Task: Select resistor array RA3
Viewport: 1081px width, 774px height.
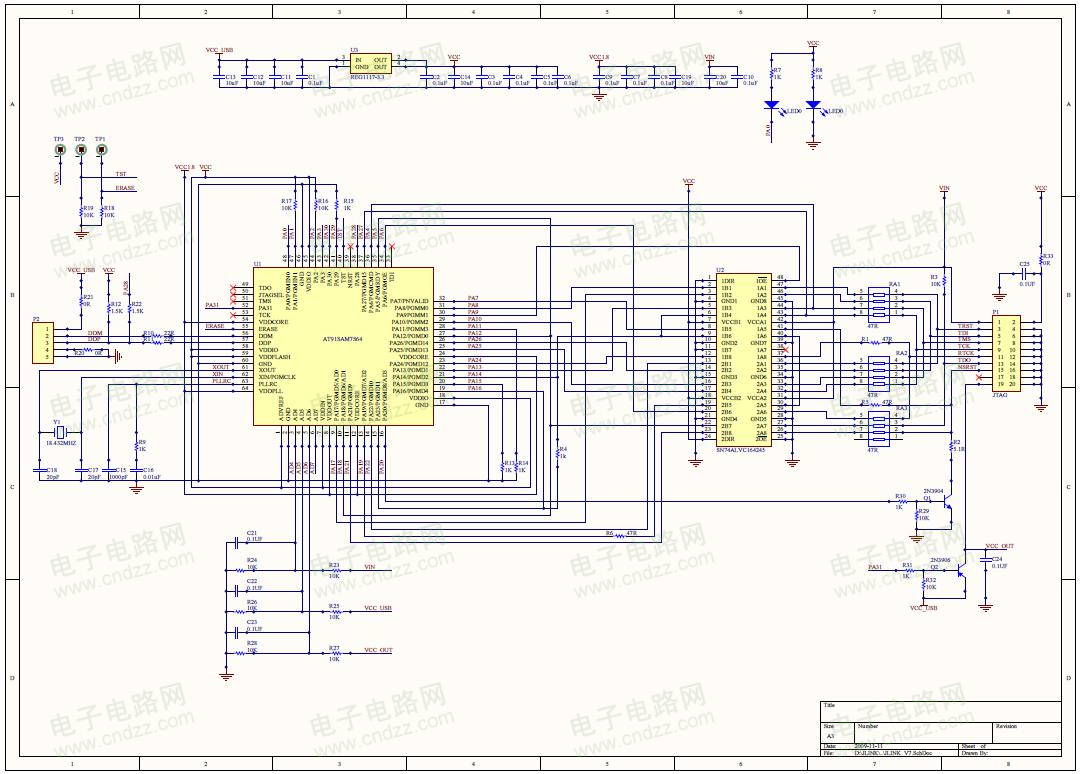Action: point(879,429)
